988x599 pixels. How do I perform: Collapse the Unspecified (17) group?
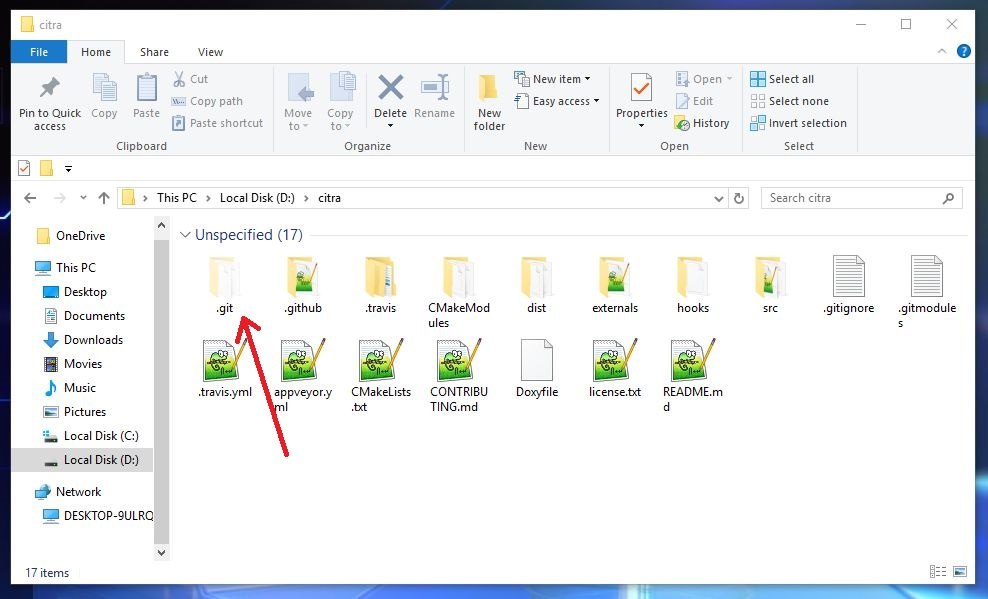pyautogui.click(x=185, y=234)
